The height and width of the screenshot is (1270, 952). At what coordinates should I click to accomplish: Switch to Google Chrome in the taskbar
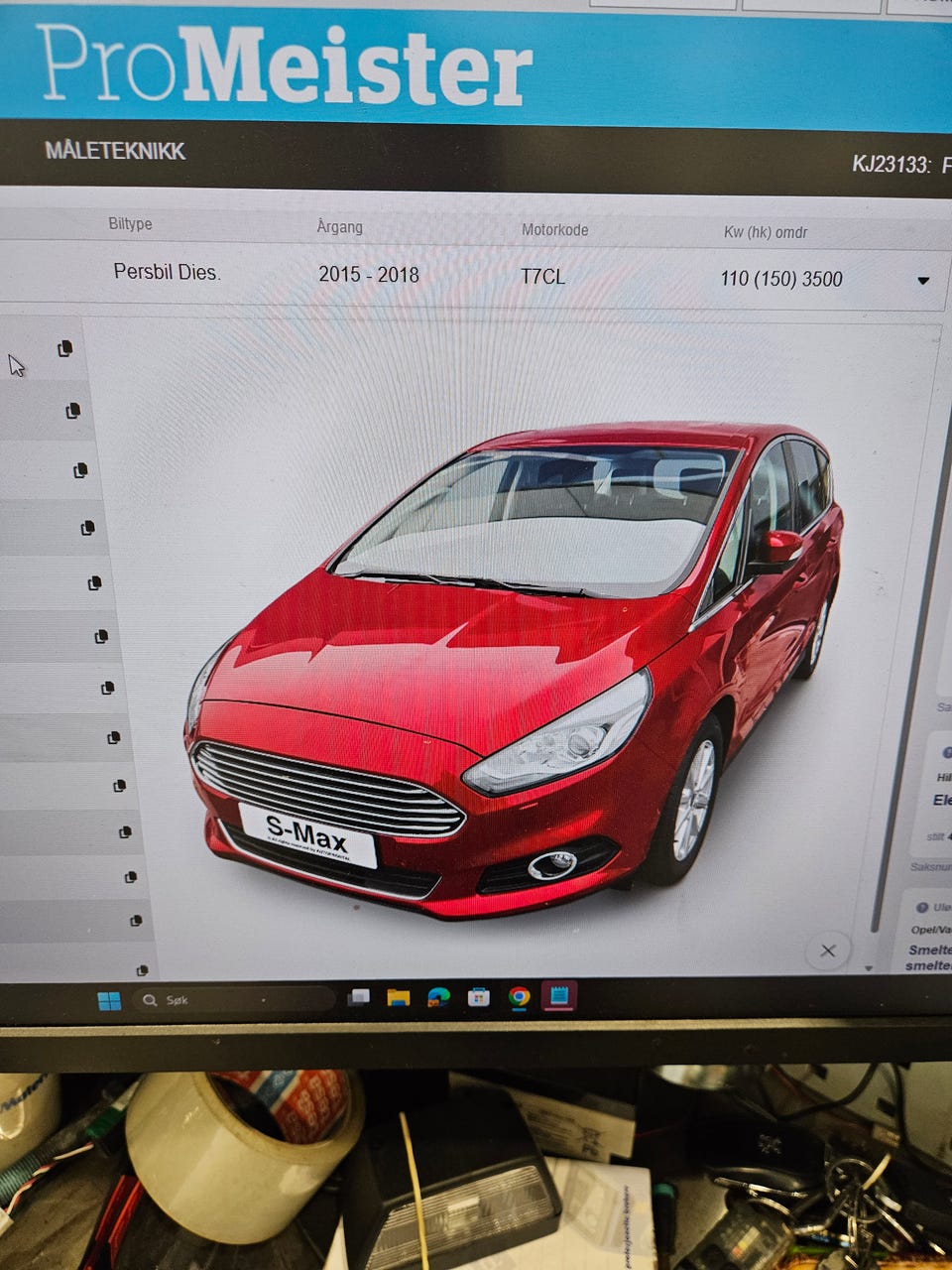coord(519,997)
